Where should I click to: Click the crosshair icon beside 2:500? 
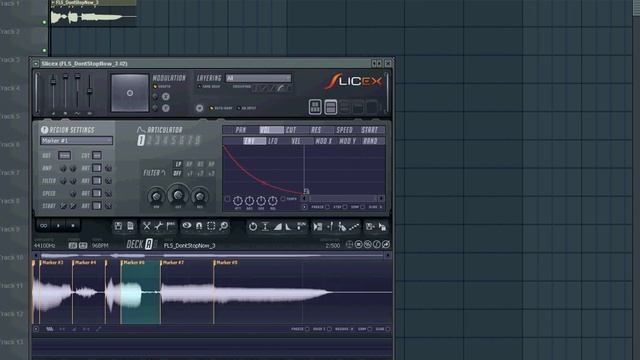click(x=349, y=244)
